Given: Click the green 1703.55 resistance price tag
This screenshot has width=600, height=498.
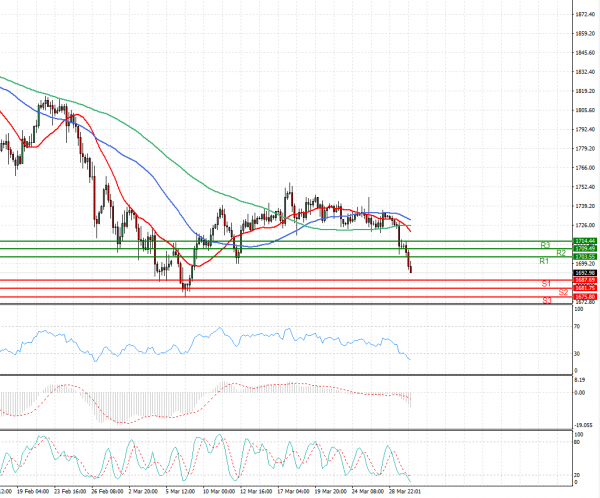Looking at the screenshot, I should click(585, 256).
